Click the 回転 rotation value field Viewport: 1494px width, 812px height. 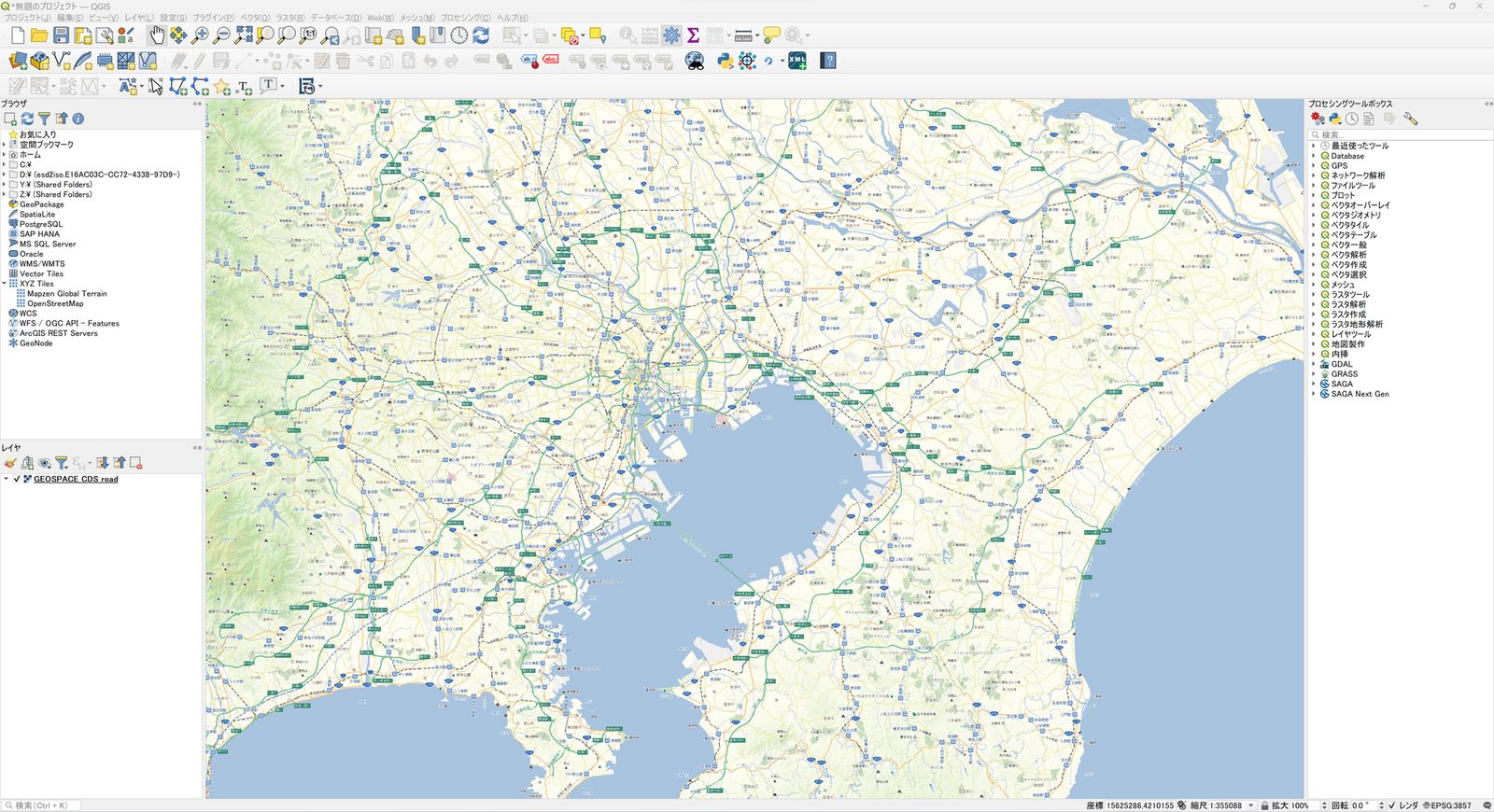[x=1361, y=805]
